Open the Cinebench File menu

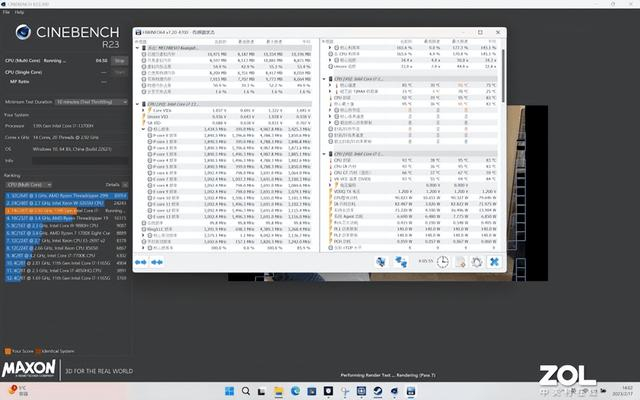[x=6, y=12]
